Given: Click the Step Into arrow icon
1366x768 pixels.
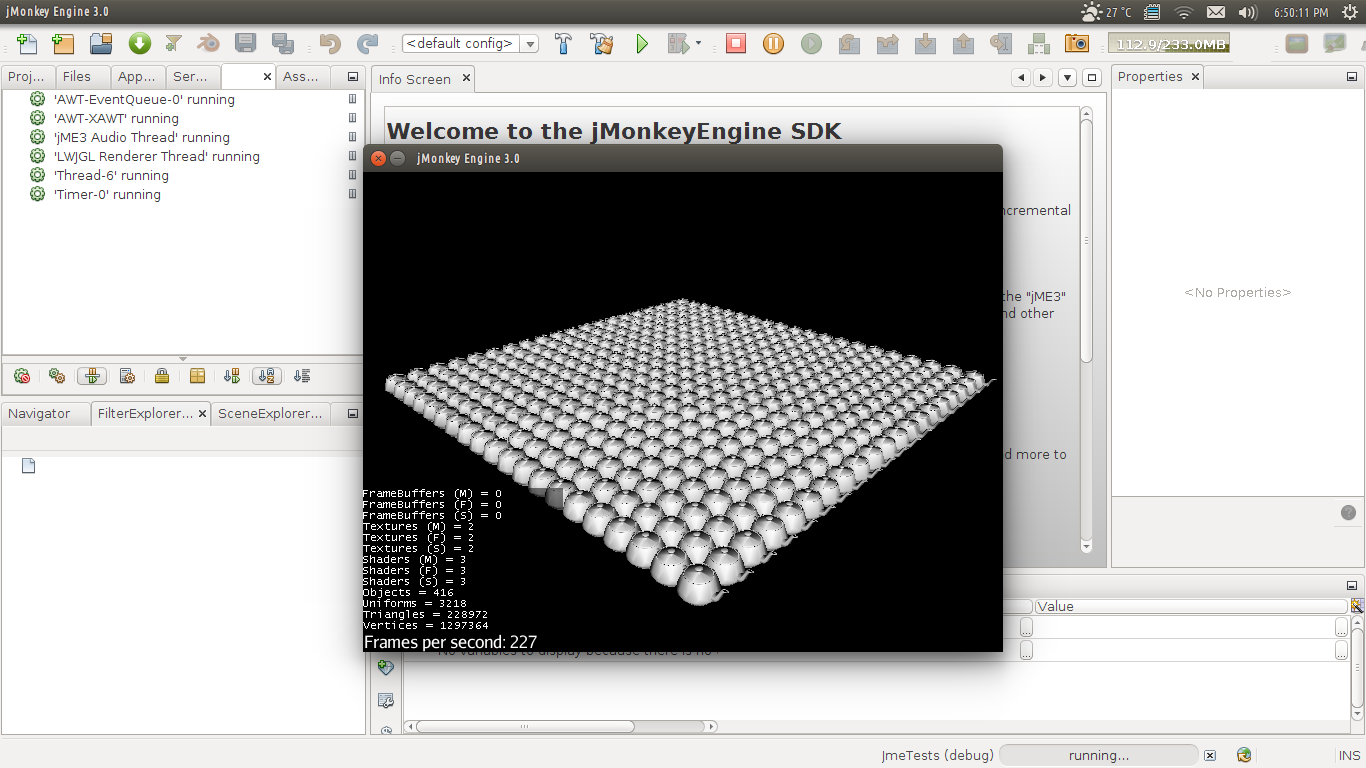Looking at the screenshot, I should click(925, 43).
